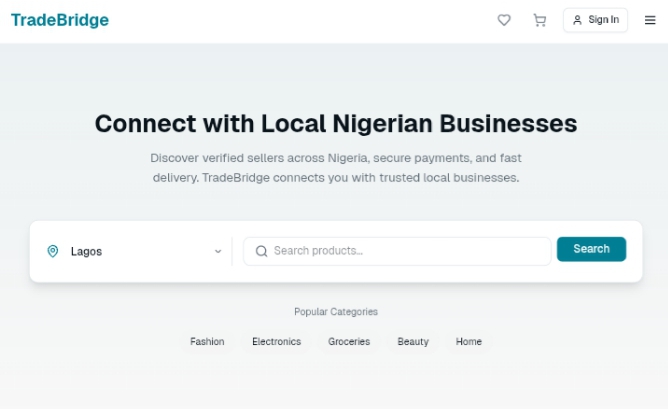Open the shopping cart icon
This screenshot has width=668, height=409.
click(540, 20)
